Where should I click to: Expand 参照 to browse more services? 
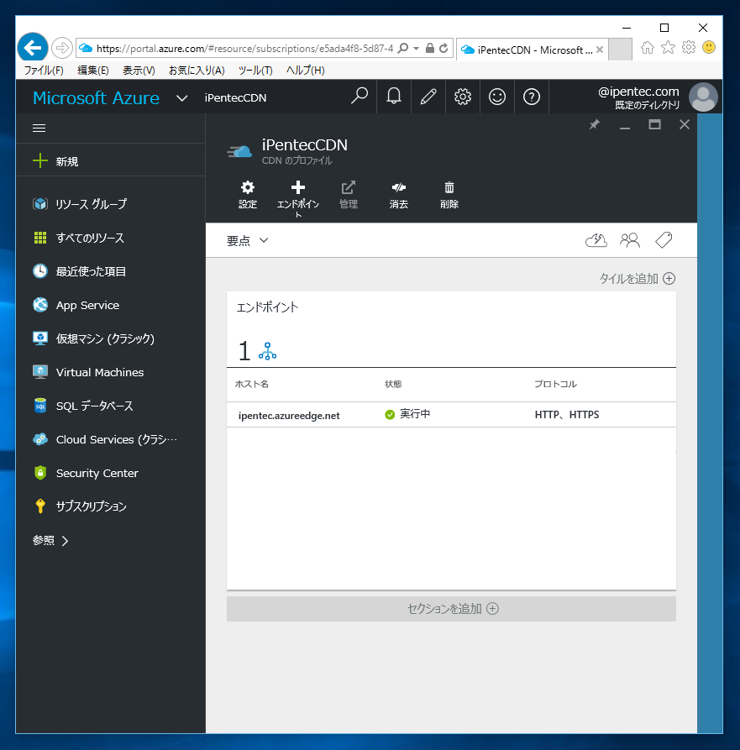51,540
